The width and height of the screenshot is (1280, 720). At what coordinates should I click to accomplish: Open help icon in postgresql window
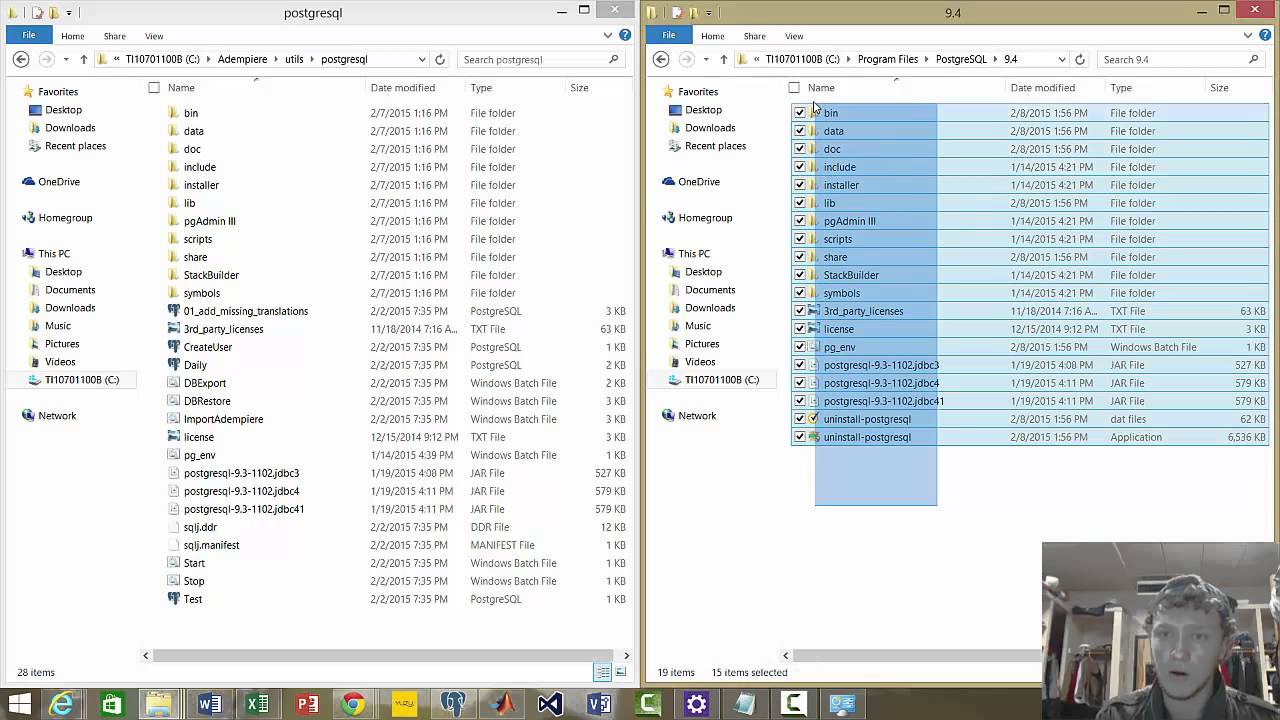coord(625,36)
